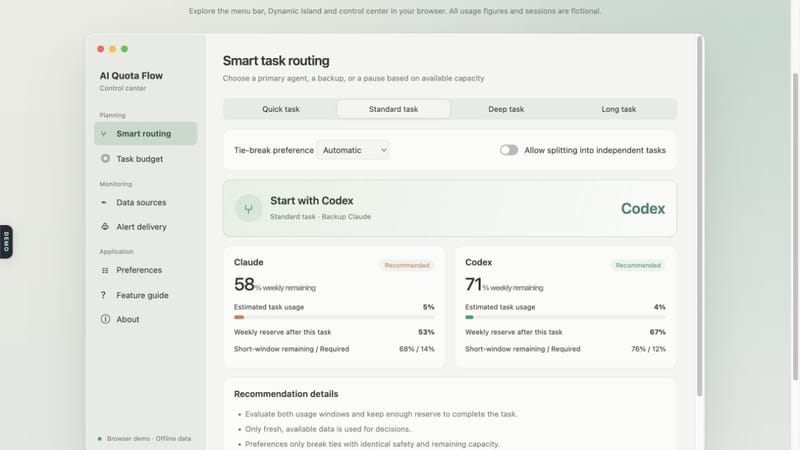Open Preferences in the sidebar
This screenshot has height=450, width=800.
(x=145, y=270)
